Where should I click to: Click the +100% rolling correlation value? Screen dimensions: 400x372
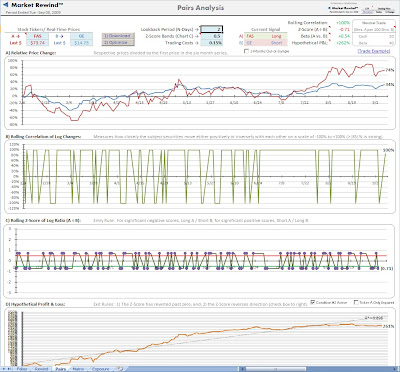[x=343, y=23]
